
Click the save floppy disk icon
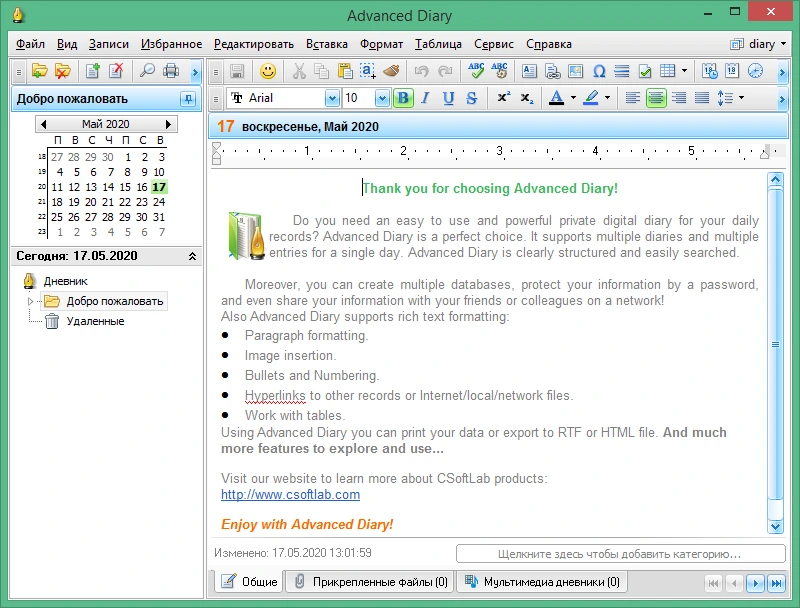point(237,71)
